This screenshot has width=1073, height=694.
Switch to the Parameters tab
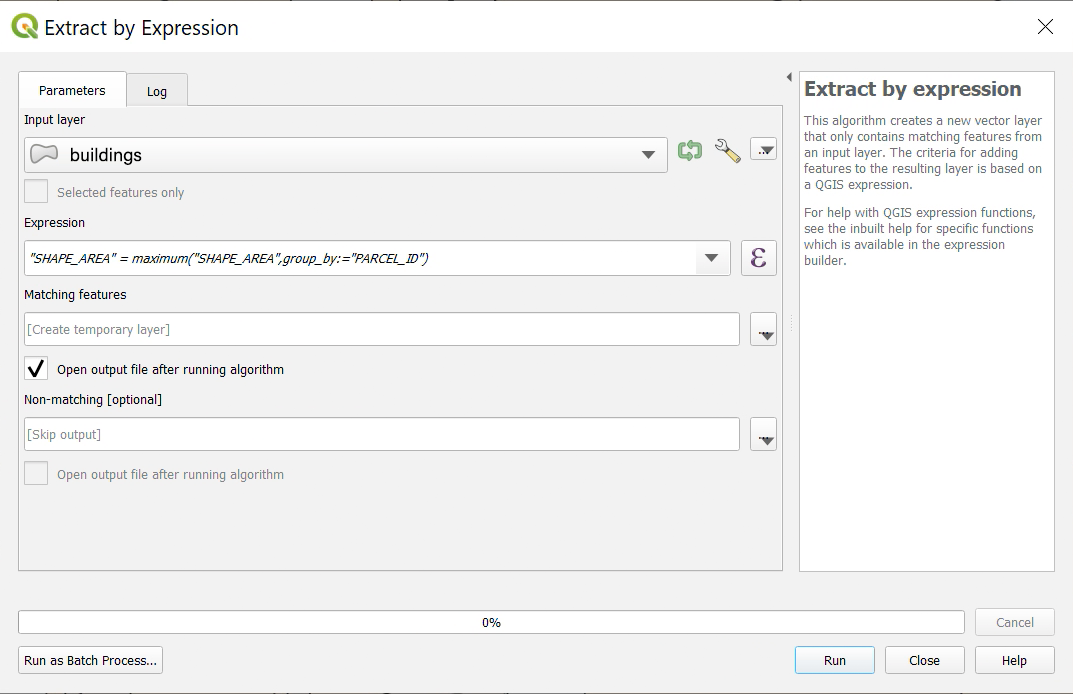tap(72, 90)
